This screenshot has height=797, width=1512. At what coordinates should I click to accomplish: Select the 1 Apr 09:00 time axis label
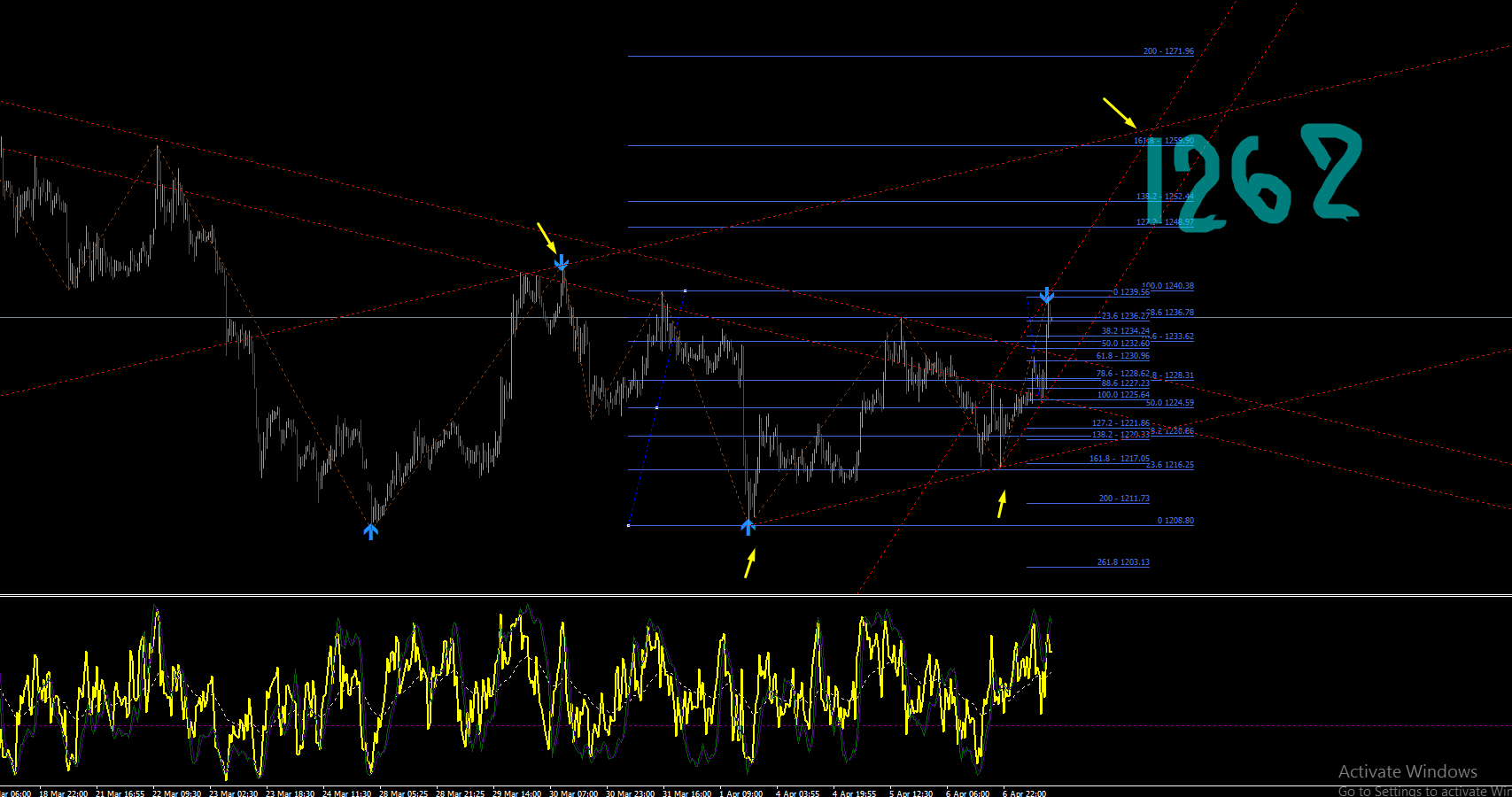click(740, 793)
